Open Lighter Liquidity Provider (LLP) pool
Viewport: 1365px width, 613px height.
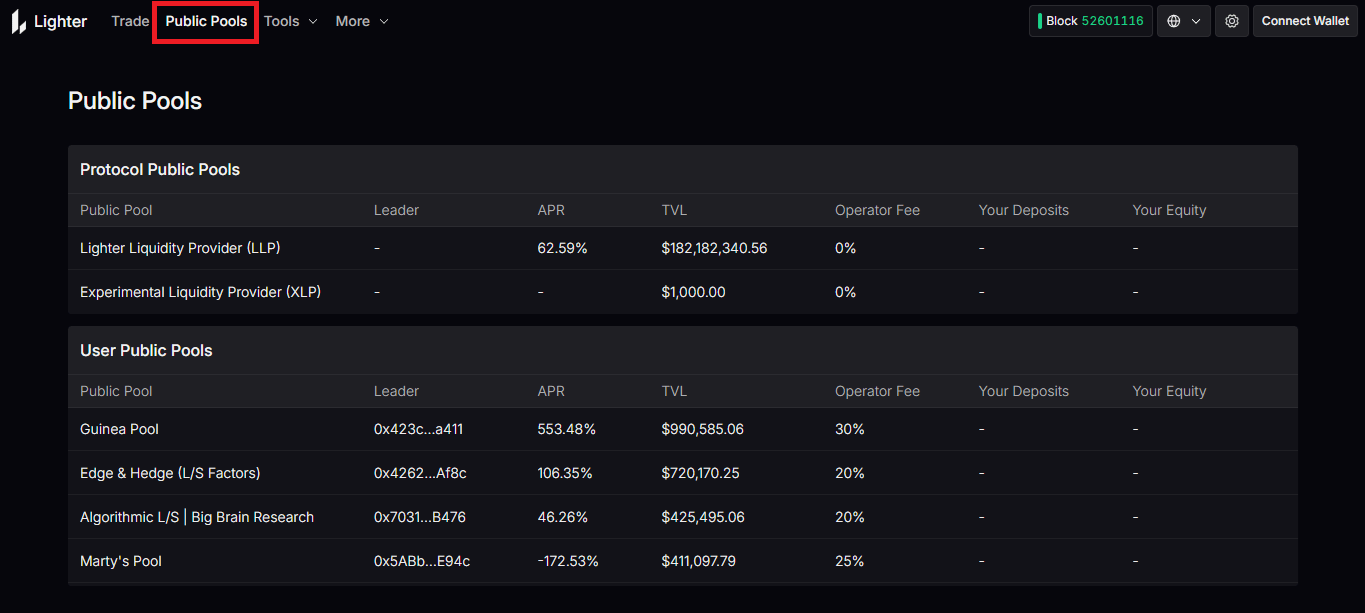173,248
